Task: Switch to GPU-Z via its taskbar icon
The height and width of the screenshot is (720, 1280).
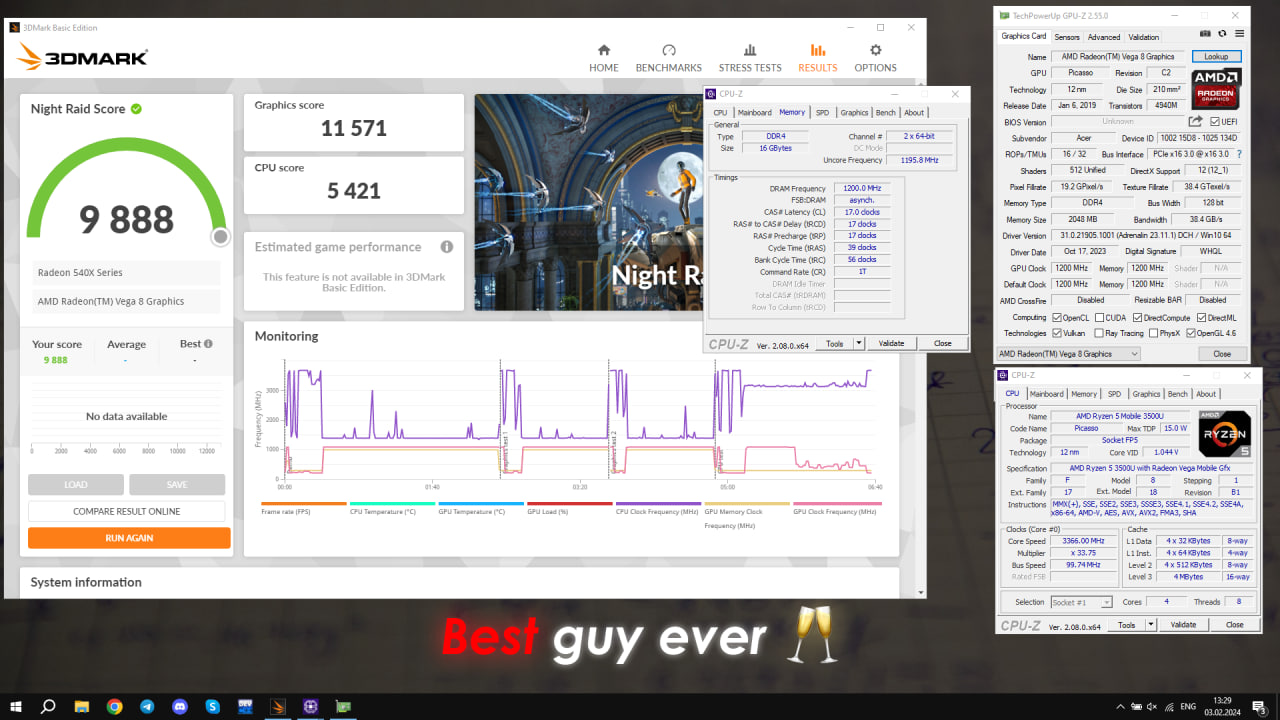Action: point(344,706)
